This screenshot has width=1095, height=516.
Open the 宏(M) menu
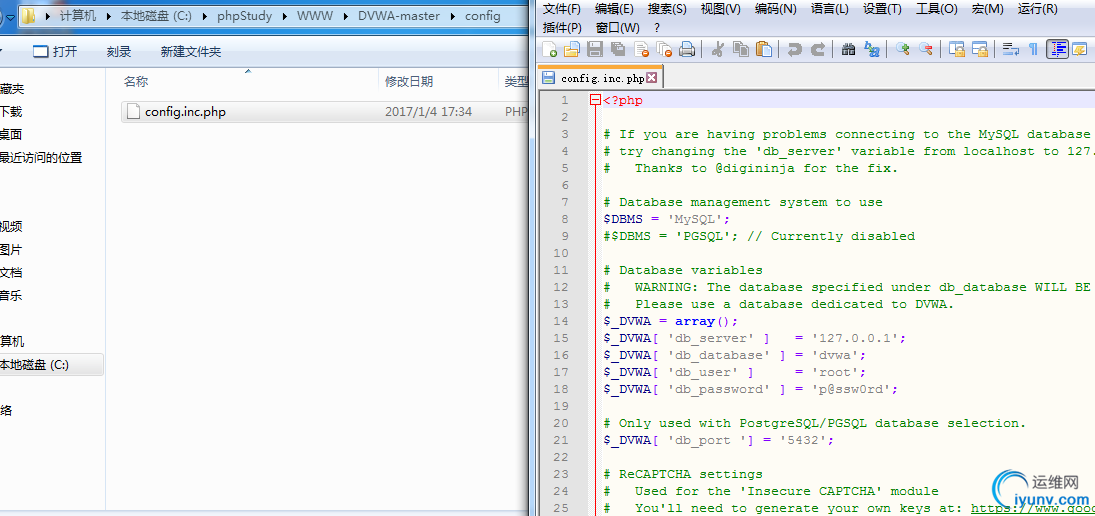(x=987, y=9)
